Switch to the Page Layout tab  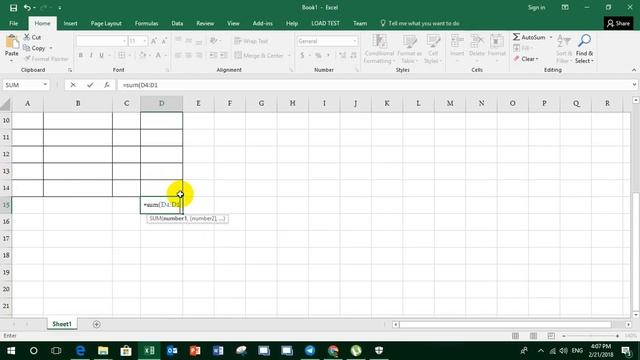pos(106,23)
